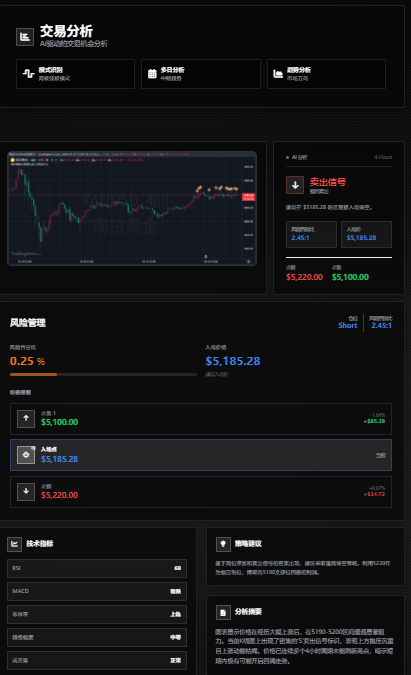Click the status dot next to AI 分析
Screen dimensions: 411x675
[287, 158]
